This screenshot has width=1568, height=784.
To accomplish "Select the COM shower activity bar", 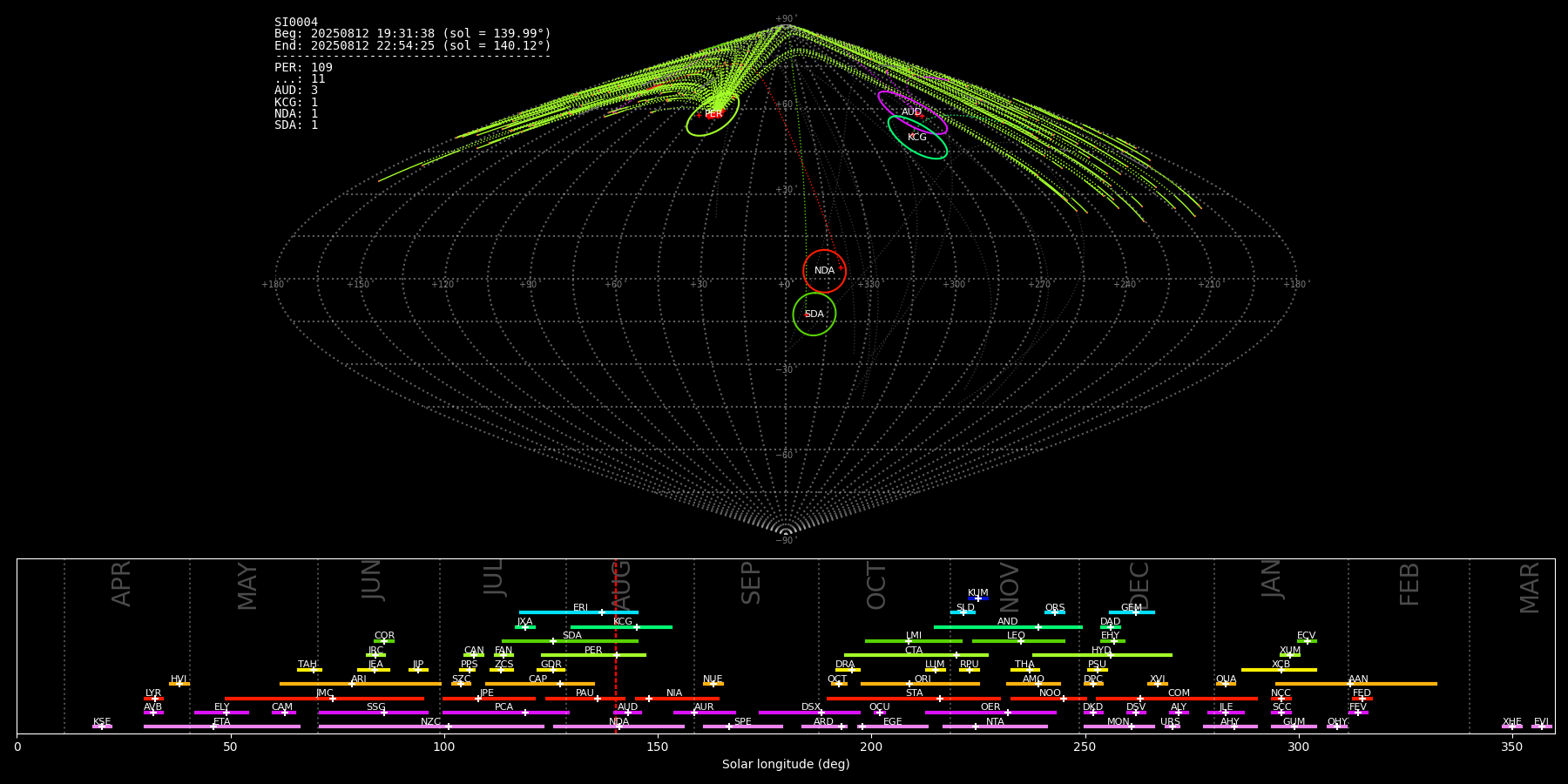I will pyautogui.click(x=1177, y=698).
